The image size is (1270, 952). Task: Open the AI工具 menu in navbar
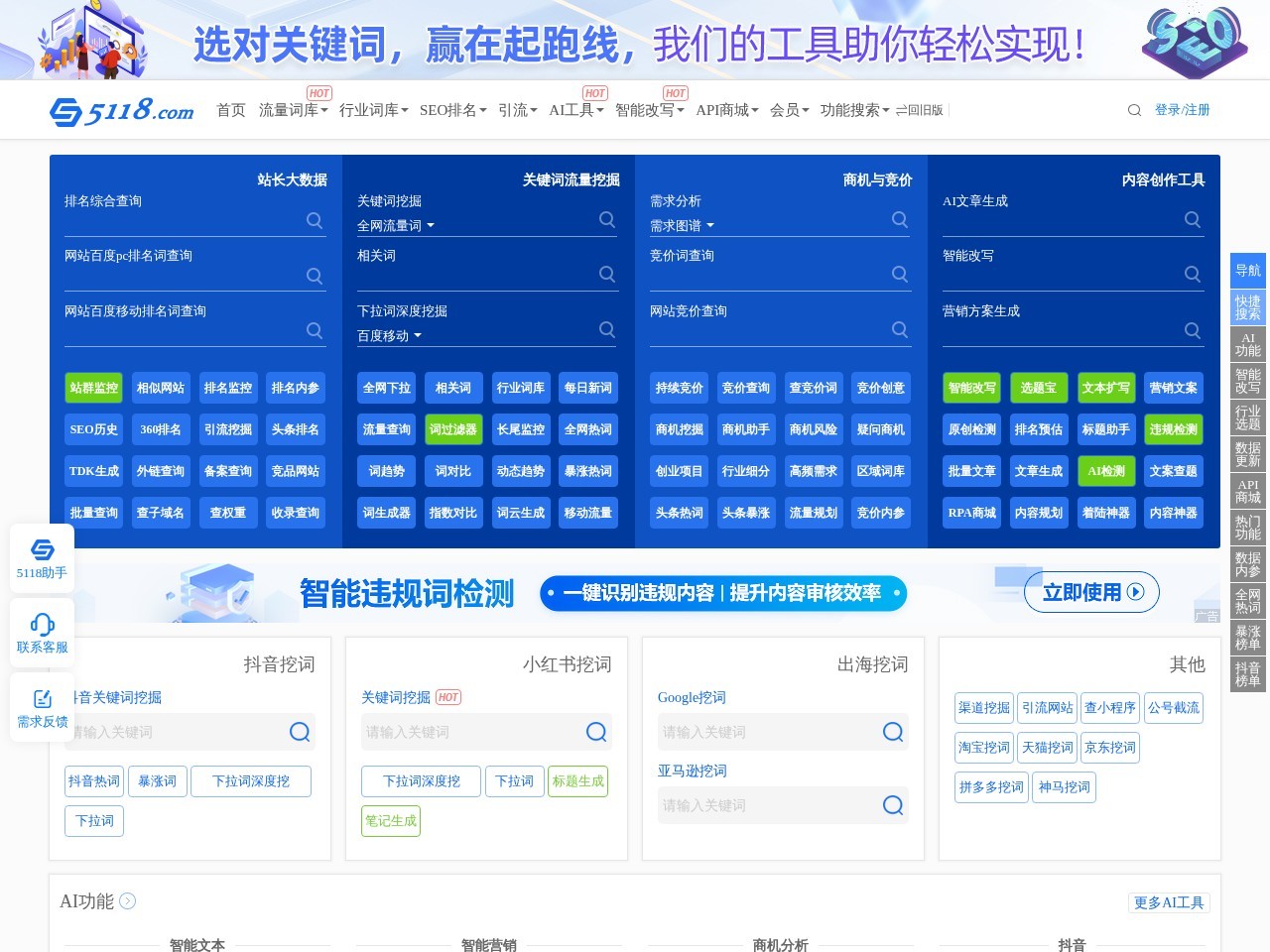click(x=575, y=110)
